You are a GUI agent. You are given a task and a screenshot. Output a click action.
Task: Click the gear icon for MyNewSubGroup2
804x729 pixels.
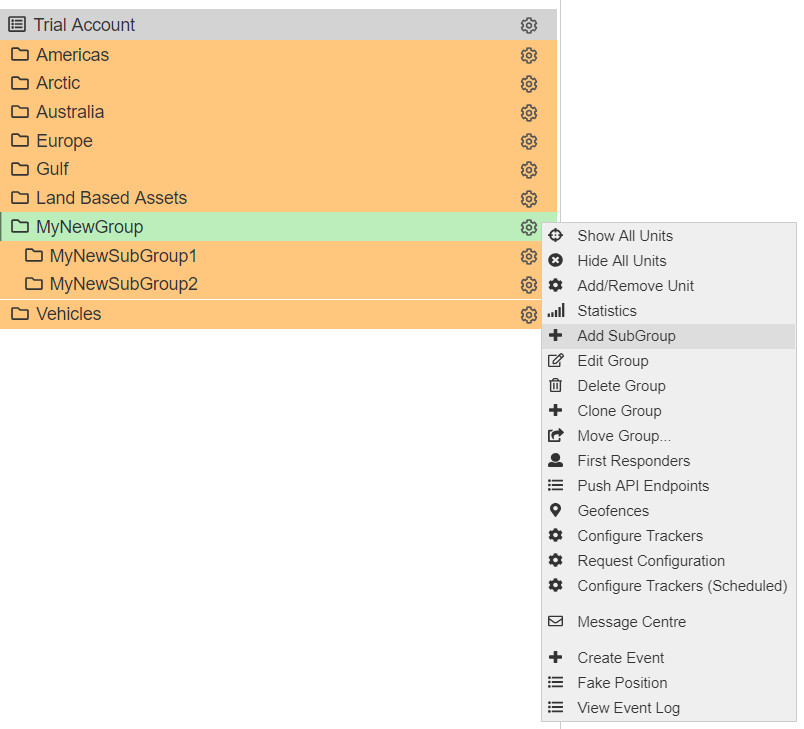(x=529, y=285)
